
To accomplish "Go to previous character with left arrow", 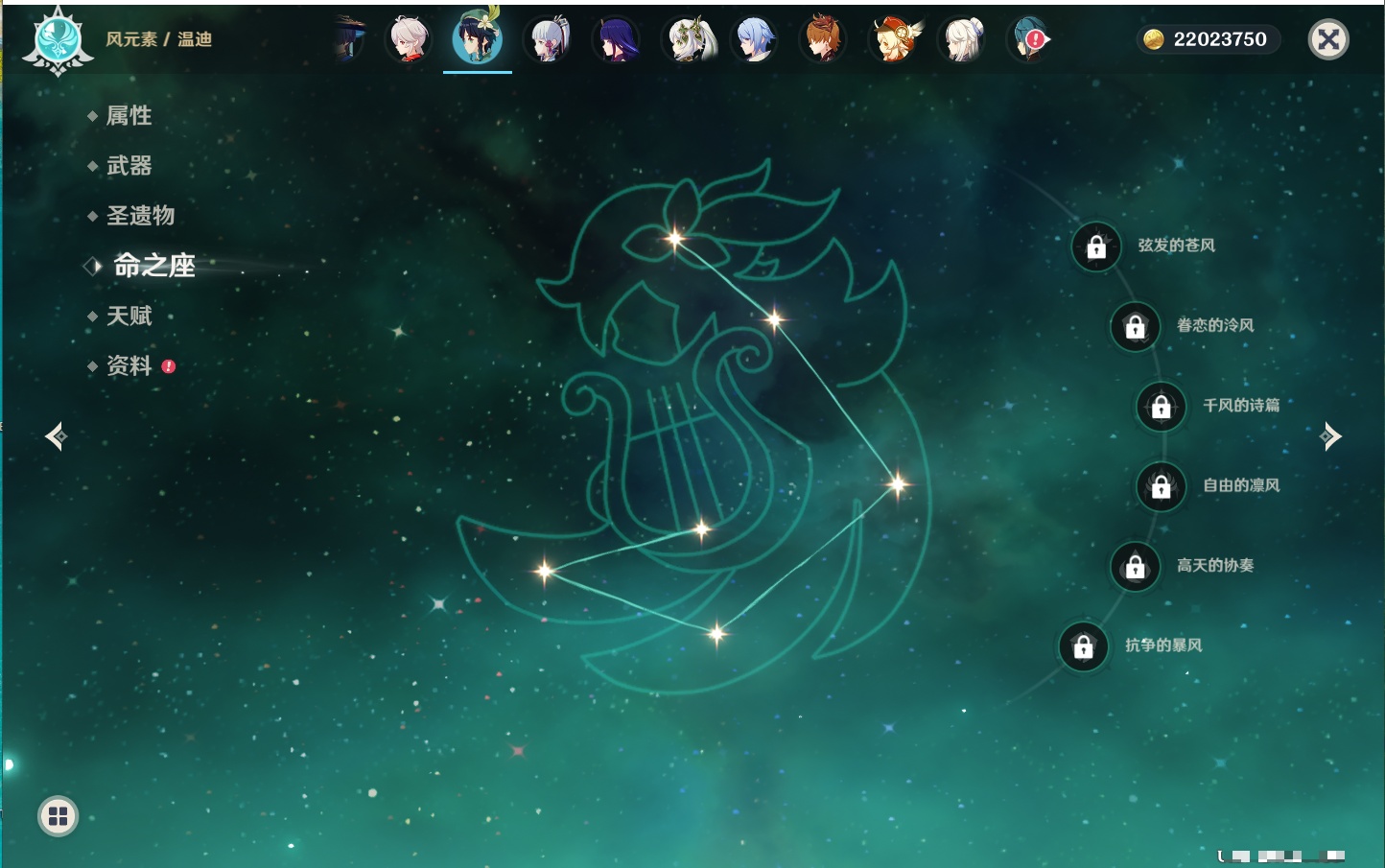I will tap(56, 436).
